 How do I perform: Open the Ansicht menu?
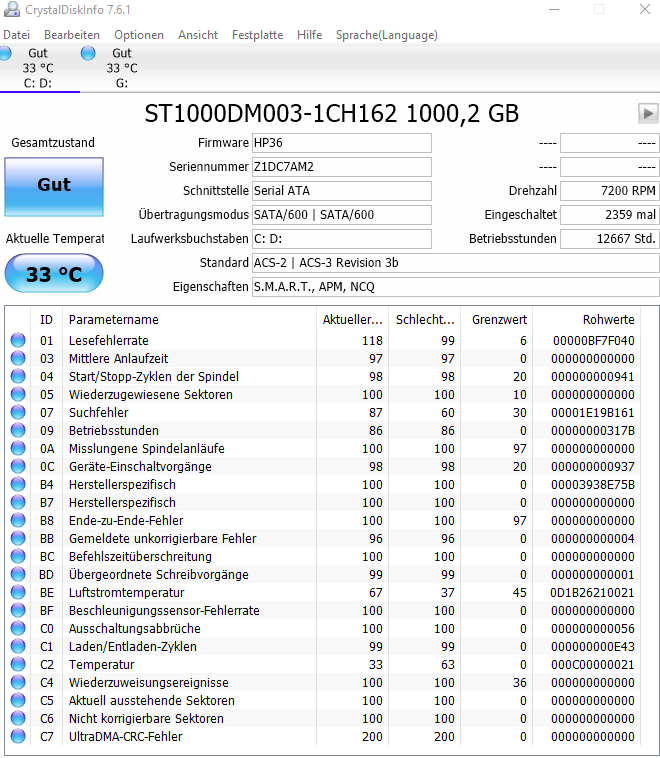click(198, 35)
